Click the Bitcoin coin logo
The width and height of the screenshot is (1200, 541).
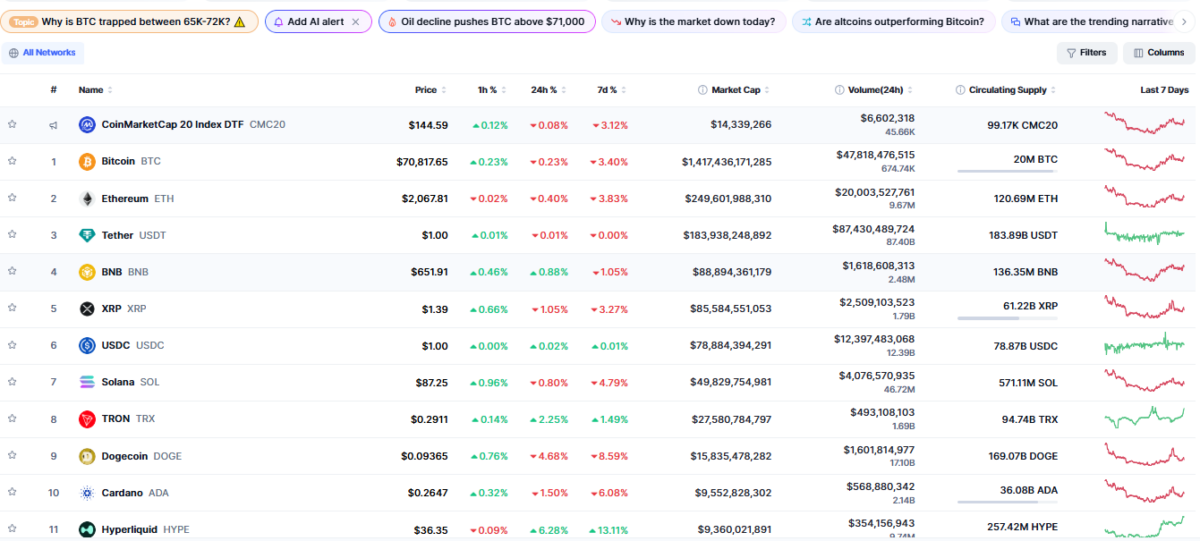(x=87, y=161)
